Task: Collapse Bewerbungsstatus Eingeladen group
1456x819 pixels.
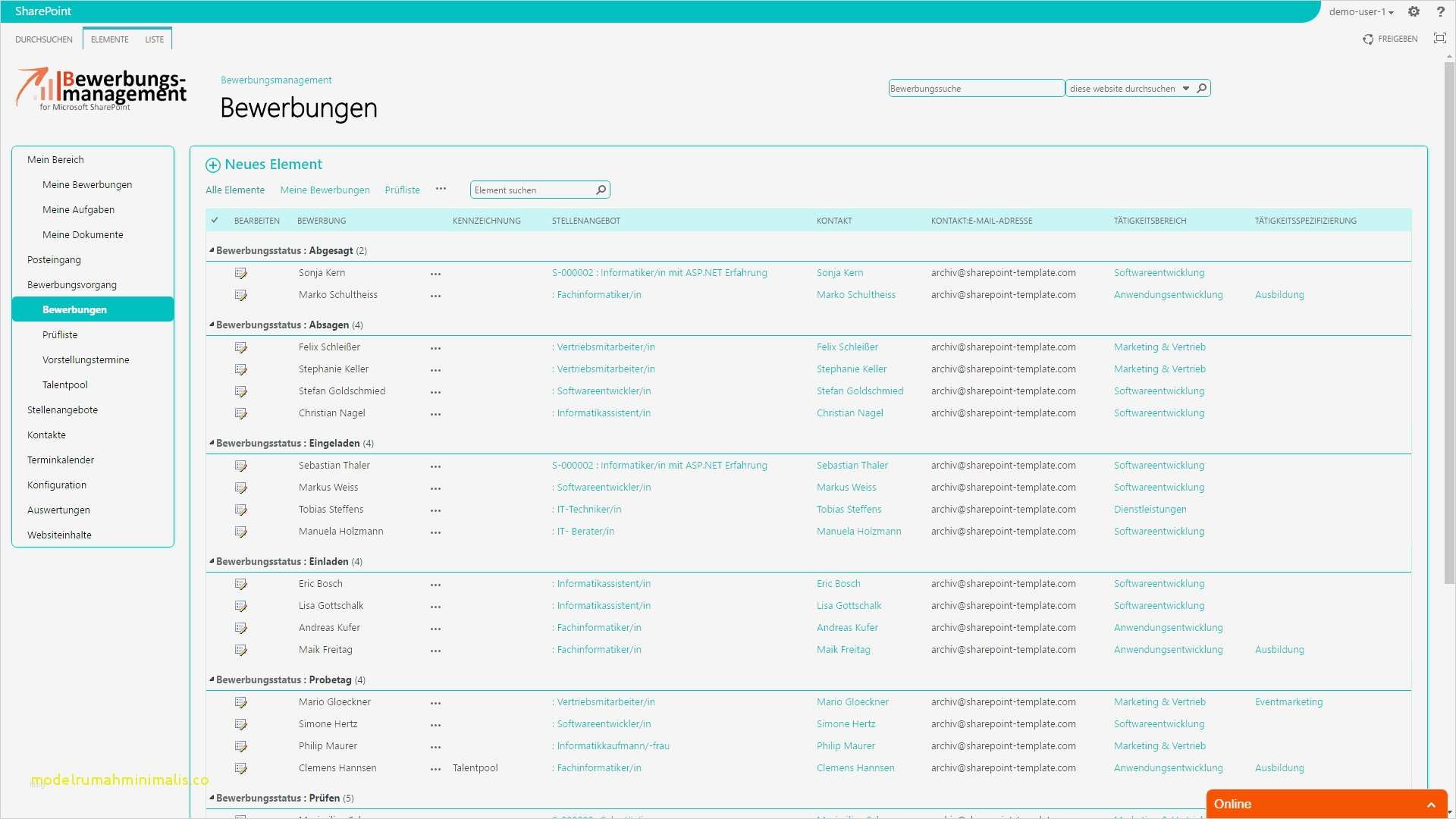Action: 212,442
